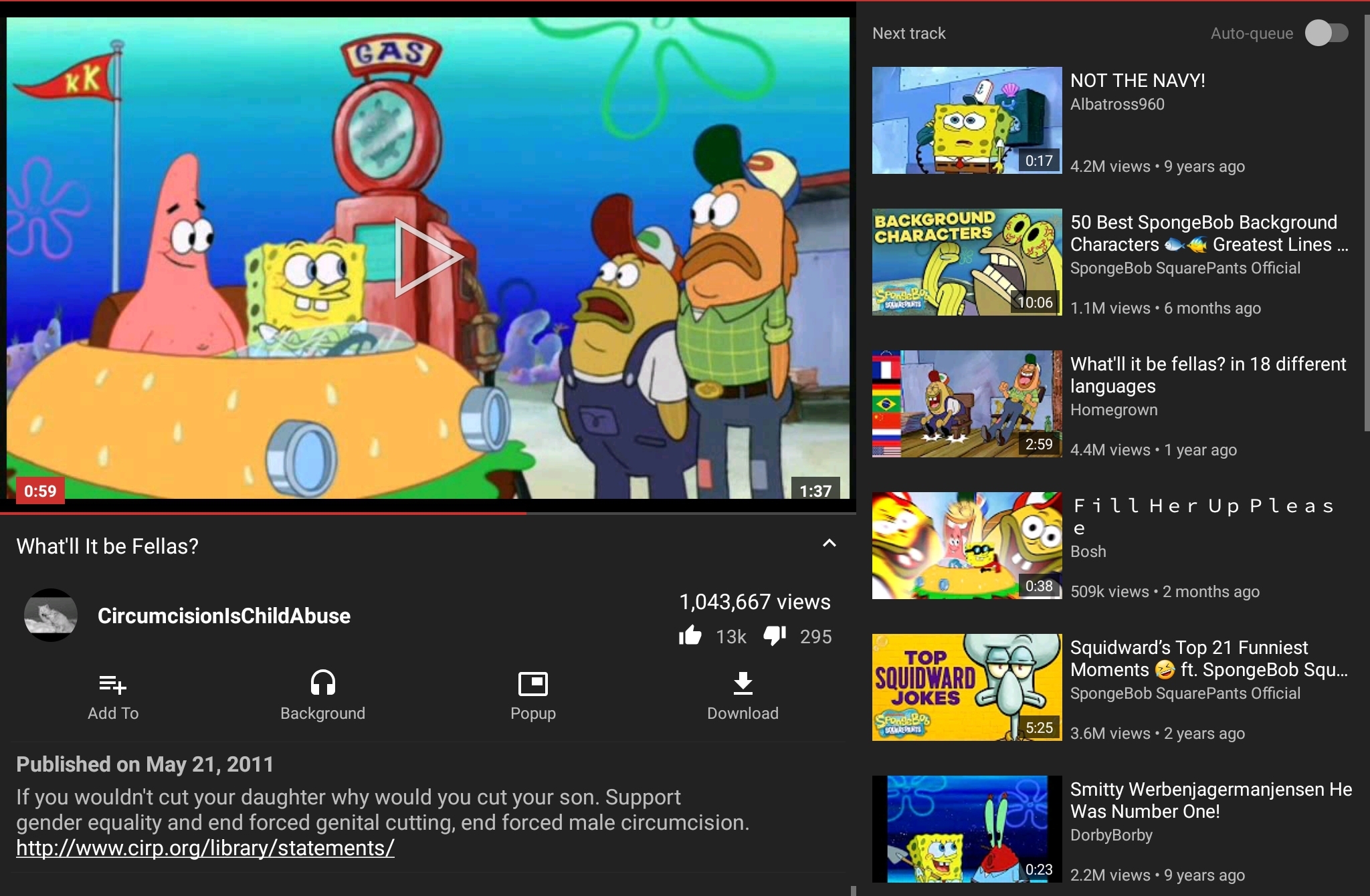
Task: Select Smitty Werbenjagermanjensen He Was Number One title
Action: 1211,800
